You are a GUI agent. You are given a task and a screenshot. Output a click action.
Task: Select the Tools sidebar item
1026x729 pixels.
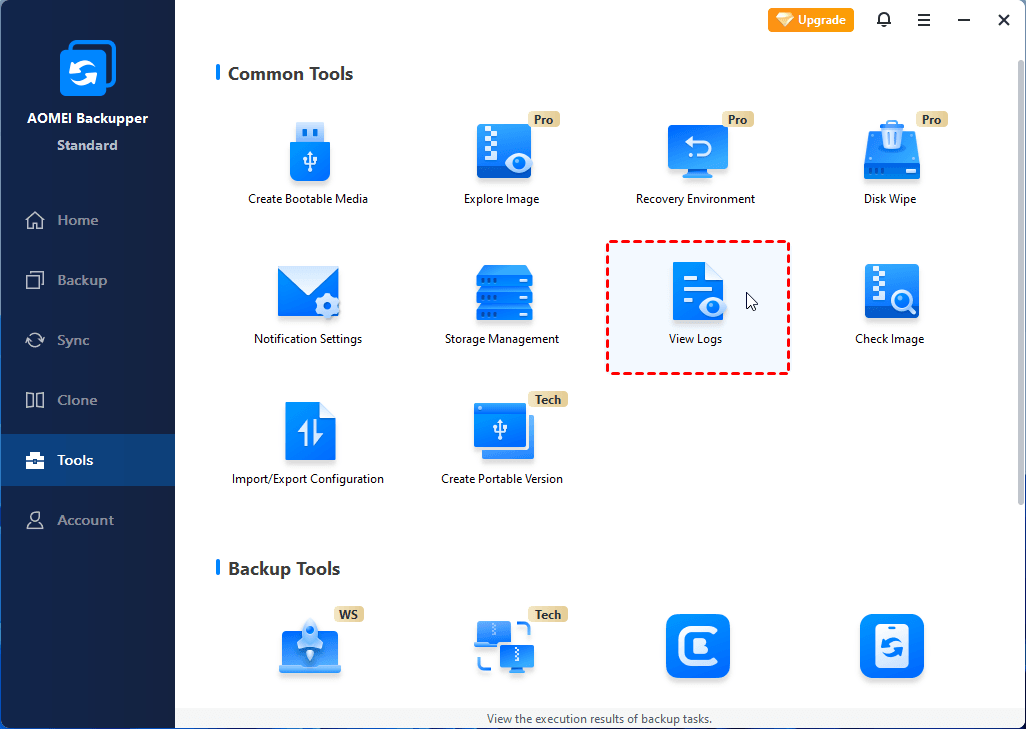pyautogui.click(x=88, y=460)
